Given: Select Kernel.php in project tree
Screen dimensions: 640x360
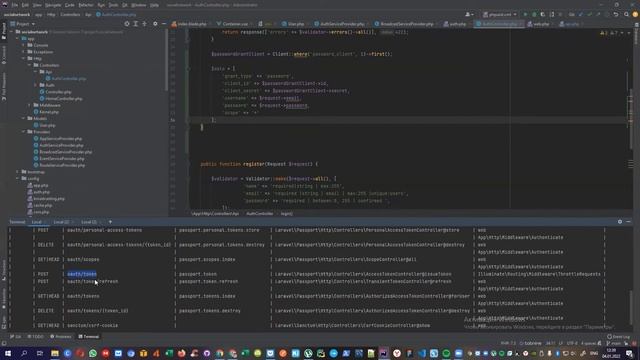Looking at the screenshot, I should (x=46, y=112).
